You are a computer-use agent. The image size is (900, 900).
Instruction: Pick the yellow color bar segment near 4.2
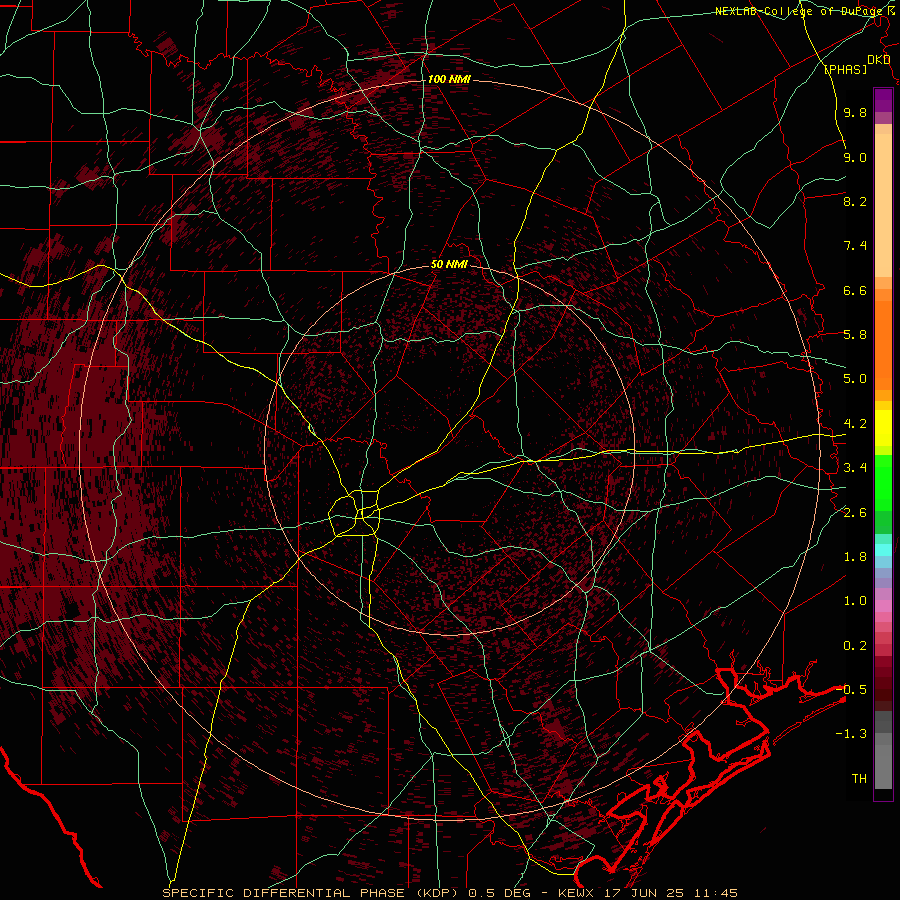(883, 428)
